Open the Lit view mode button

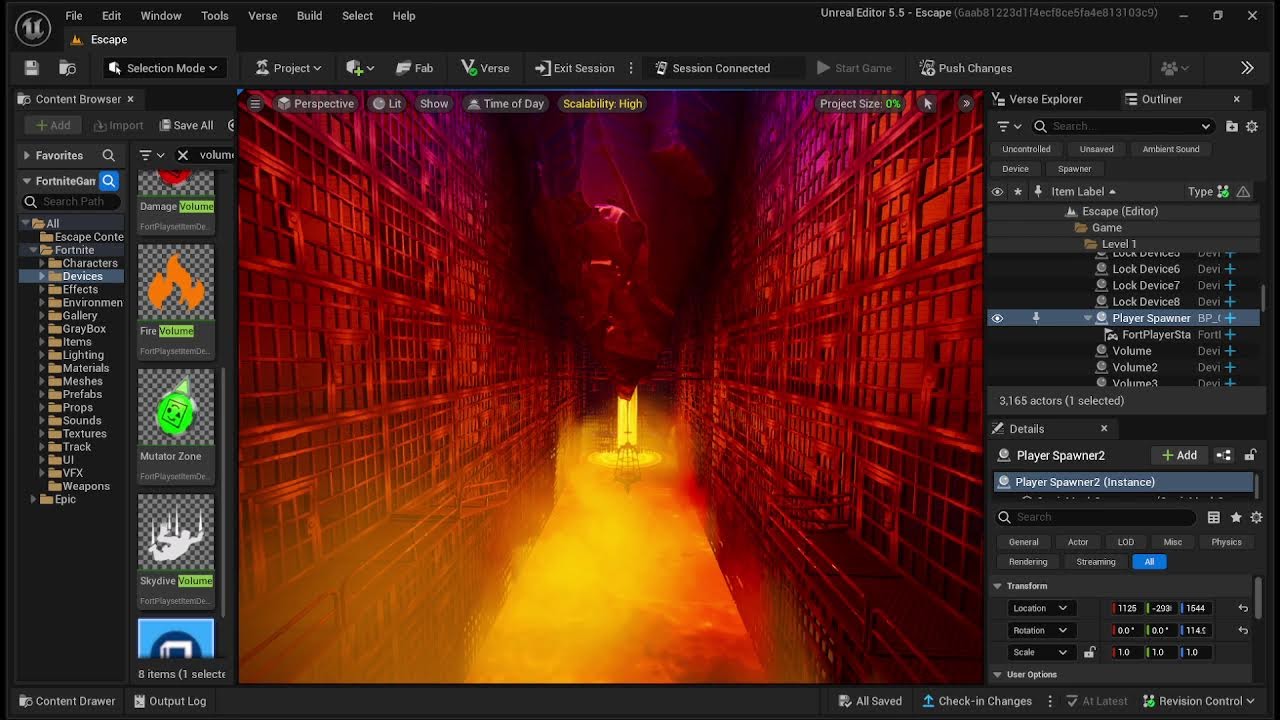pyautogui.click(x=387, y=104)
